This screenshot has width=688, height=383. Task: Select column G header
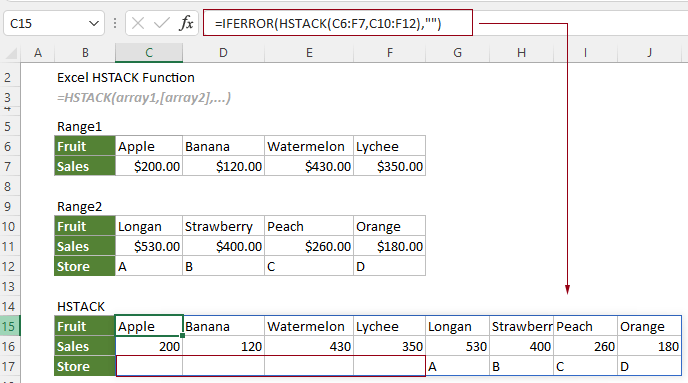[x=457, y=53]
